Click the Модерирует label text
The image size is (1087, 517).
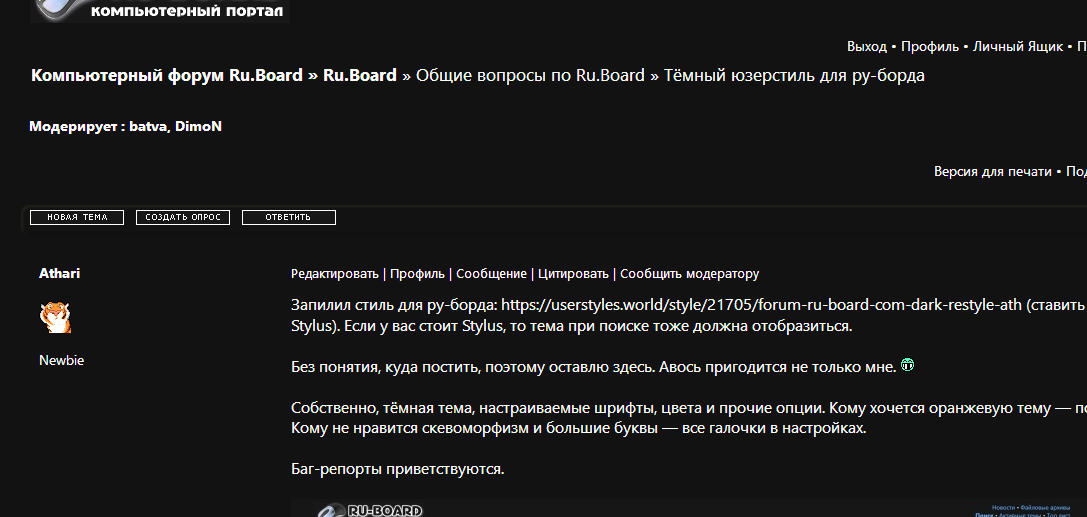click(73, 127)
